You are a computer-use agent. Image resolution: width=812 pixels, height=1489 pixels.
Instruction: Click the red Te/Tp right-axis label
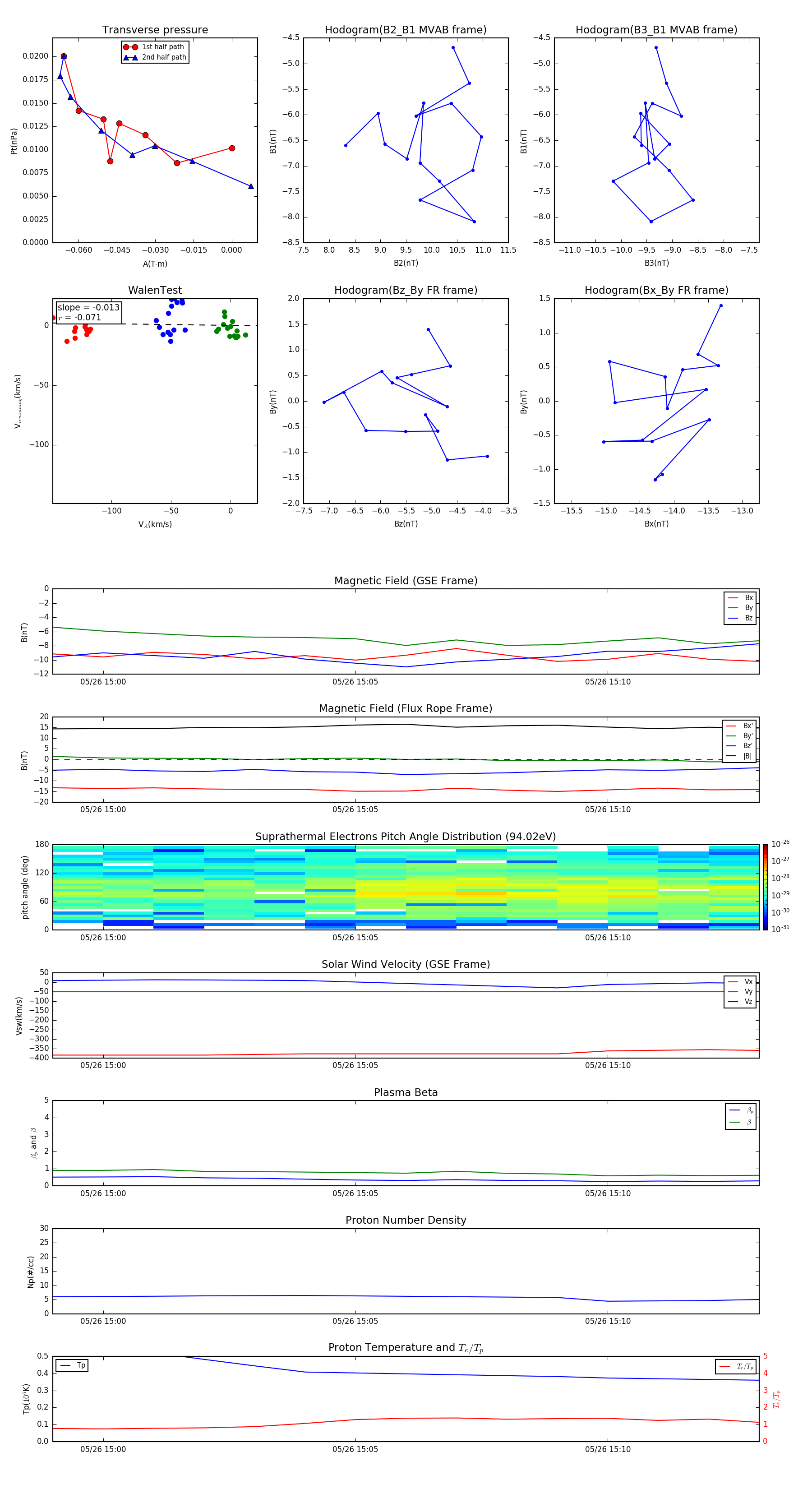point(777,1399)
